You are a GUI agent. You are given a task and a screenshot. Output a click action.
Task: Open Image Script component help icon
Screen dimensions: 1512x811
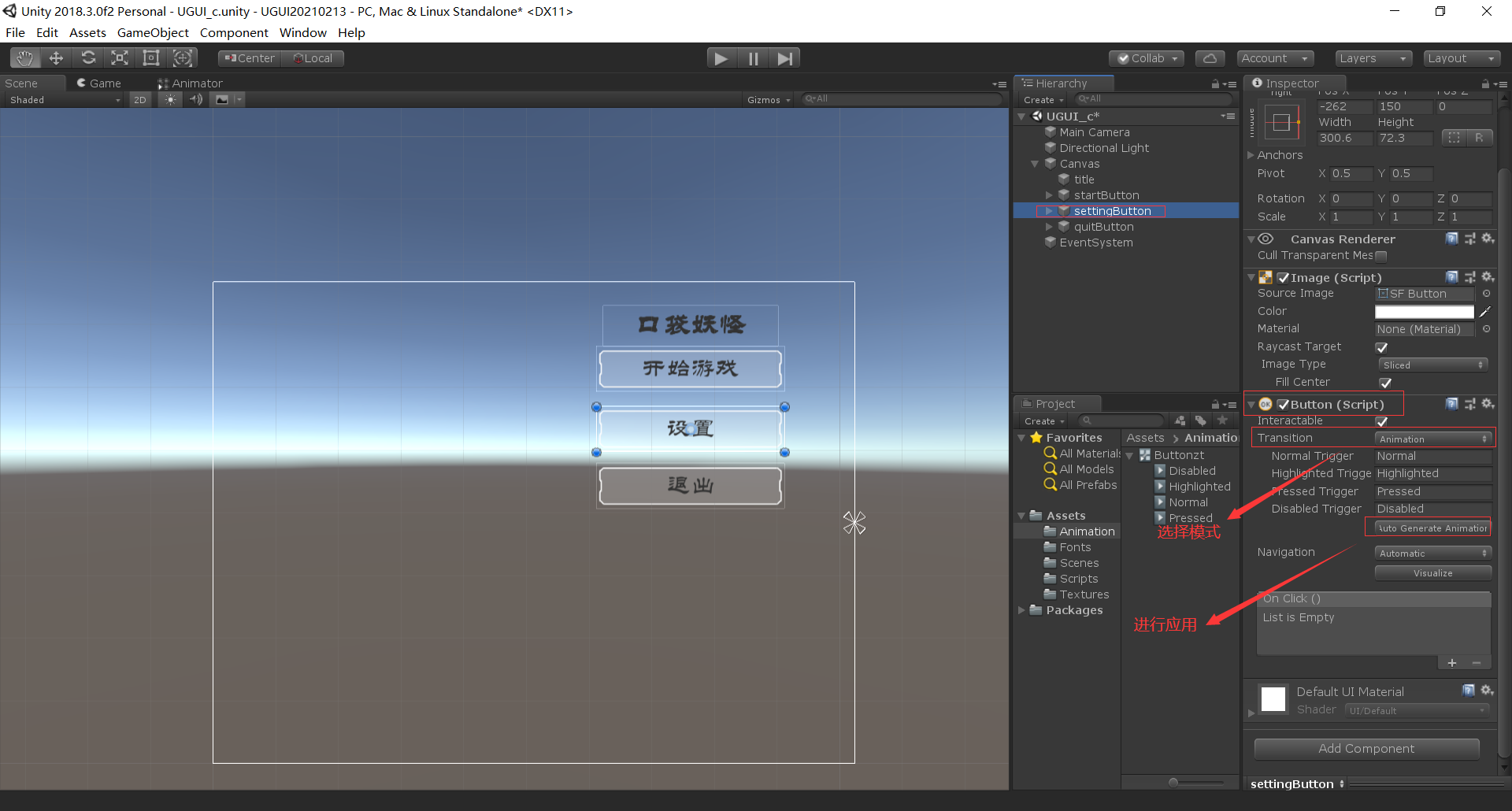[1451, 276]
